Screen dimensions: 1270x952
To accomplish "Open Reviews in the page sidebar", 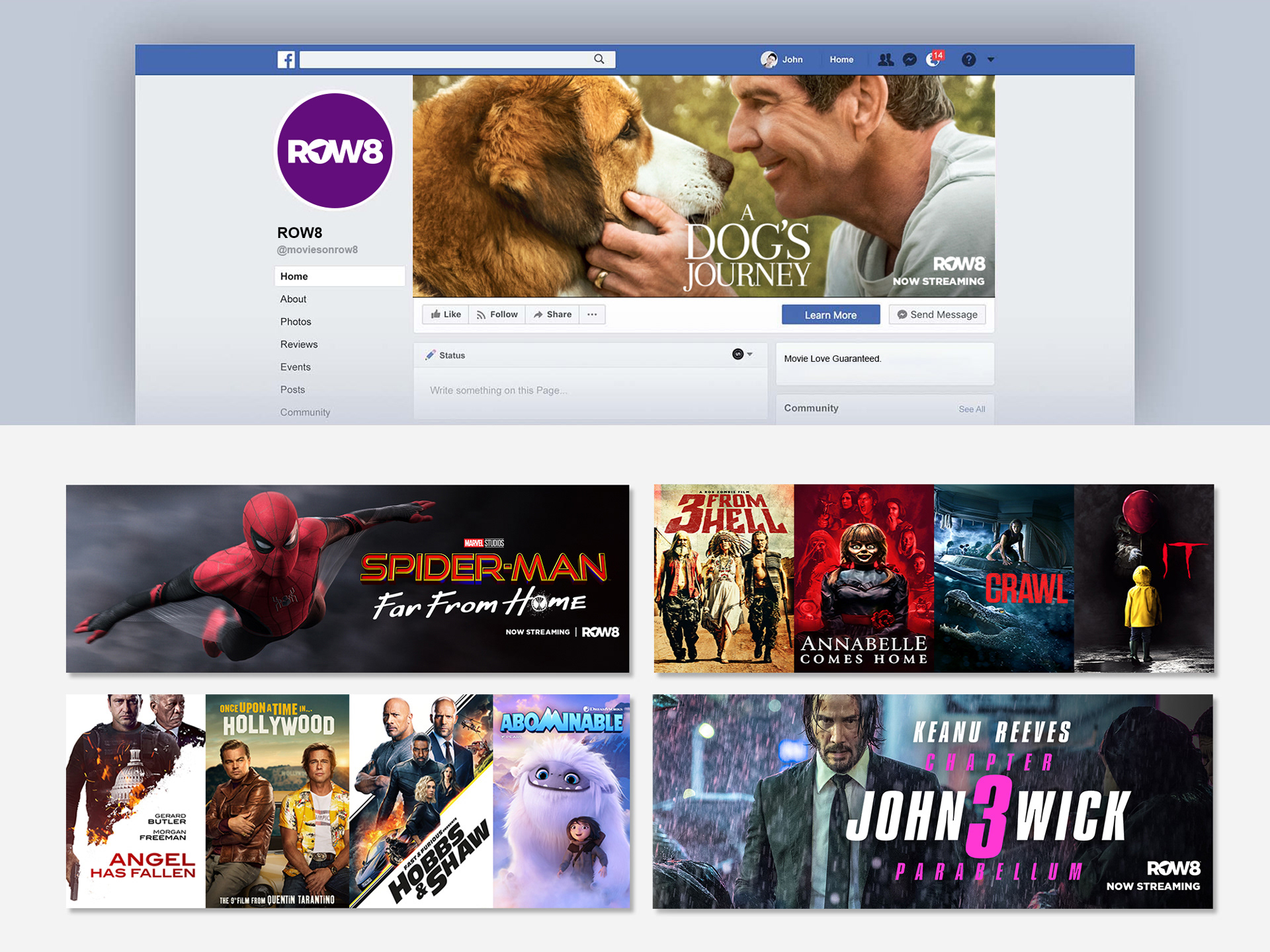I will coord(299,344).
